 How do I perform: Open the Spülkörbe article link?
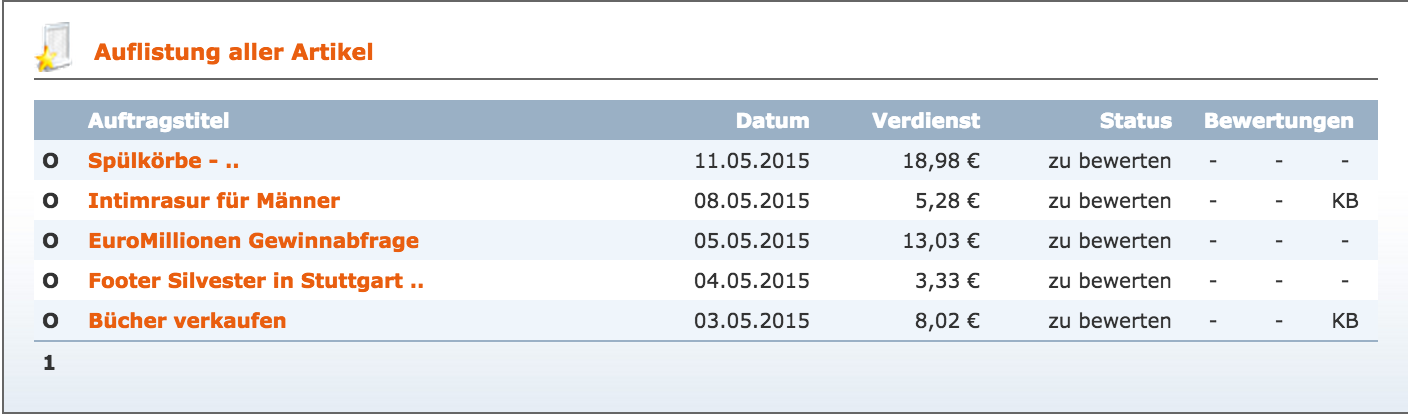[163, 161]
